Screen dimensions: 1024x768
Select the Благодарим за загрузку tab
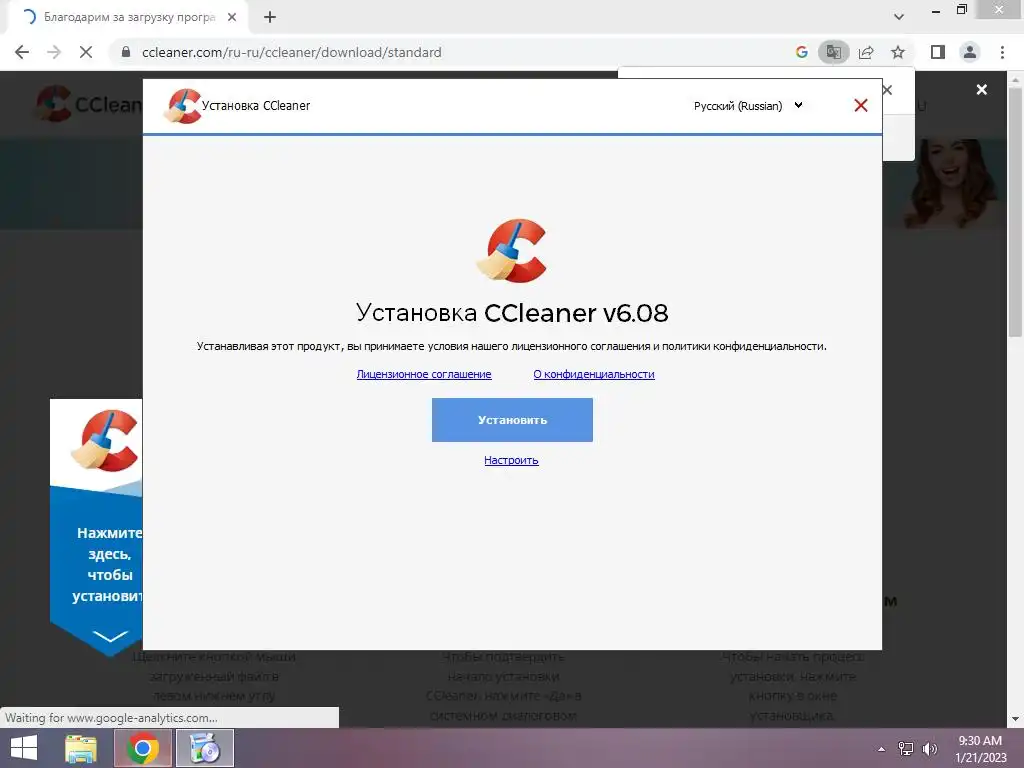pyautogui.click(x=129, y=17)
